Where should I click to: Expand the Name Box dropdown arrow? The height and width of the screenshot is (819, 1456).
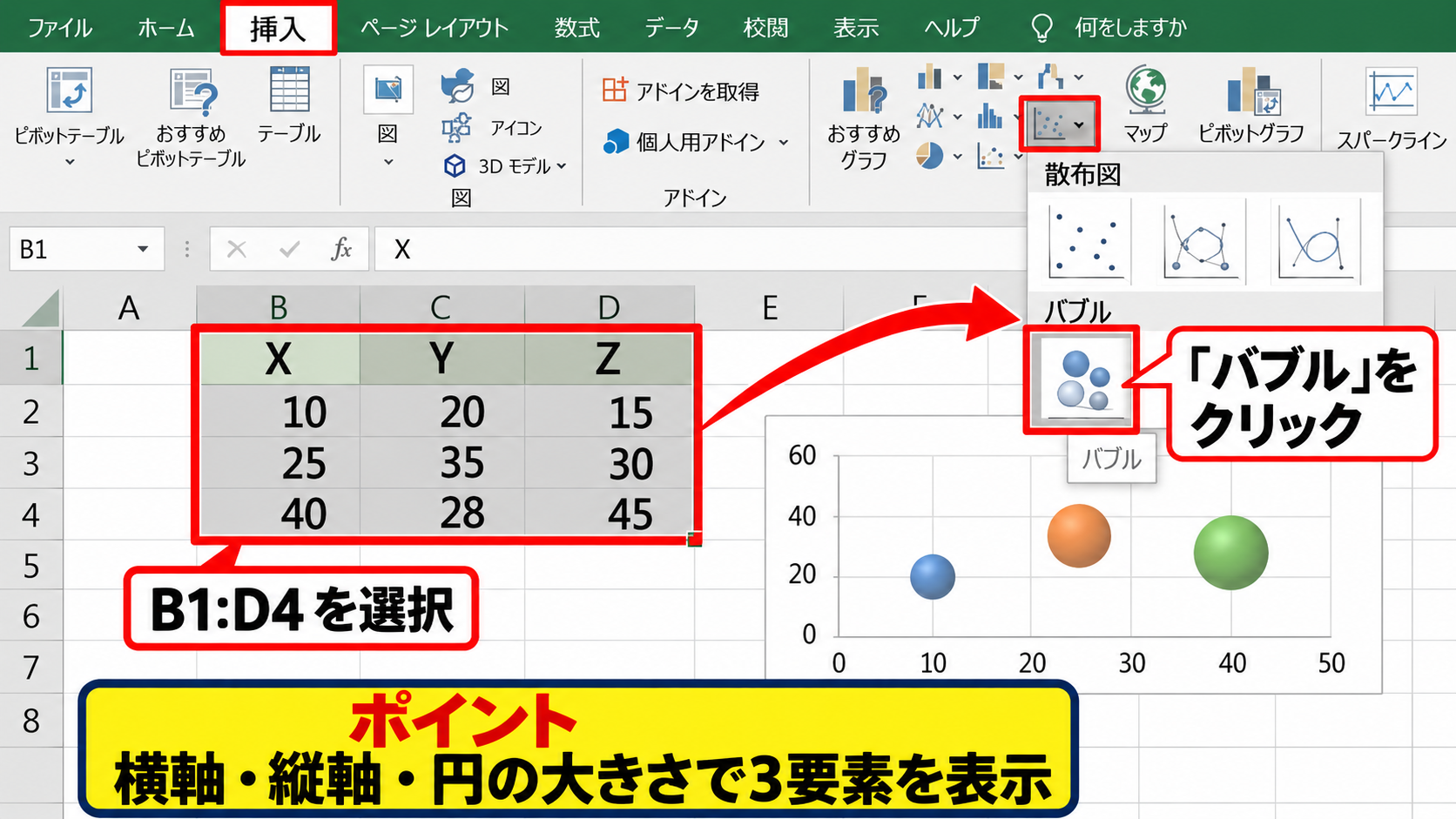click(x=143, y=250)
